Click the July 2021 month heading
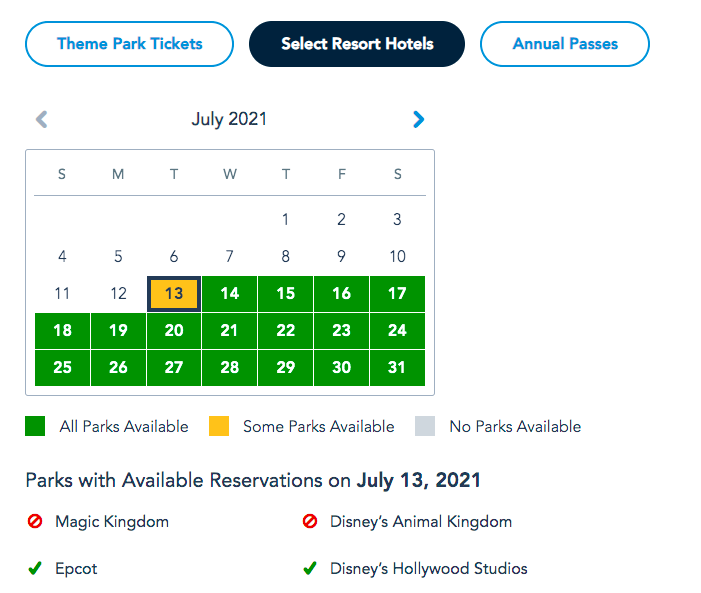Viewport: 701px width, 593px height. (229, 120)
